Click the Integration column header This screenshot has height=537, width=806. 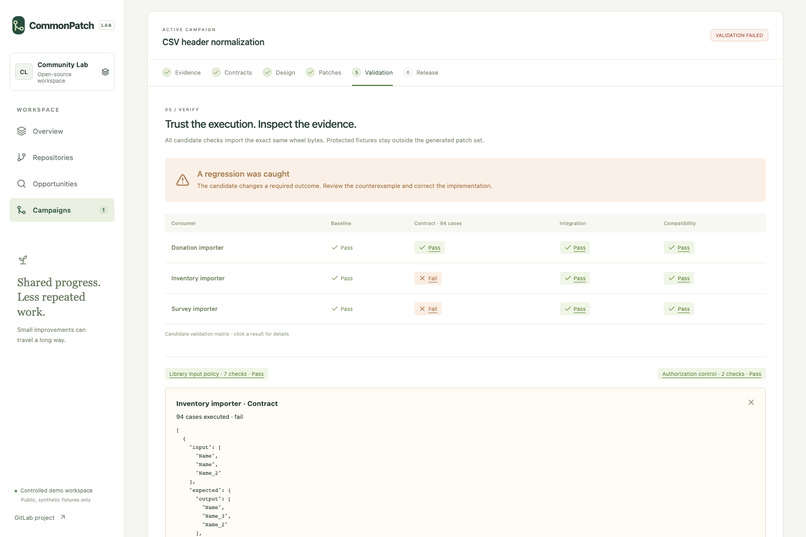tap(573, 224)
